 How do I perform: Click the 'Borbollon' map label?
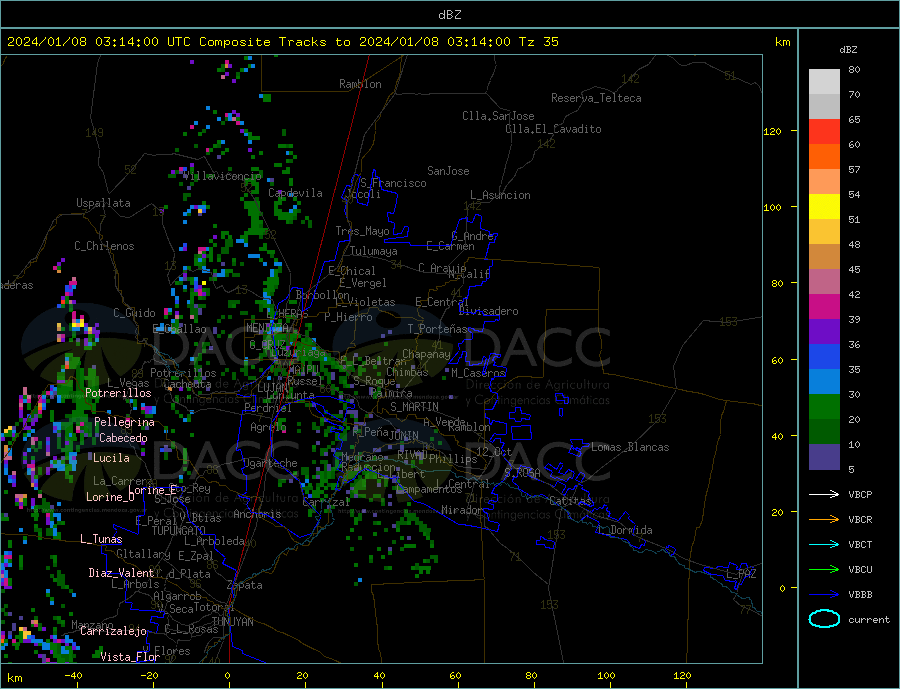point(323,295)
